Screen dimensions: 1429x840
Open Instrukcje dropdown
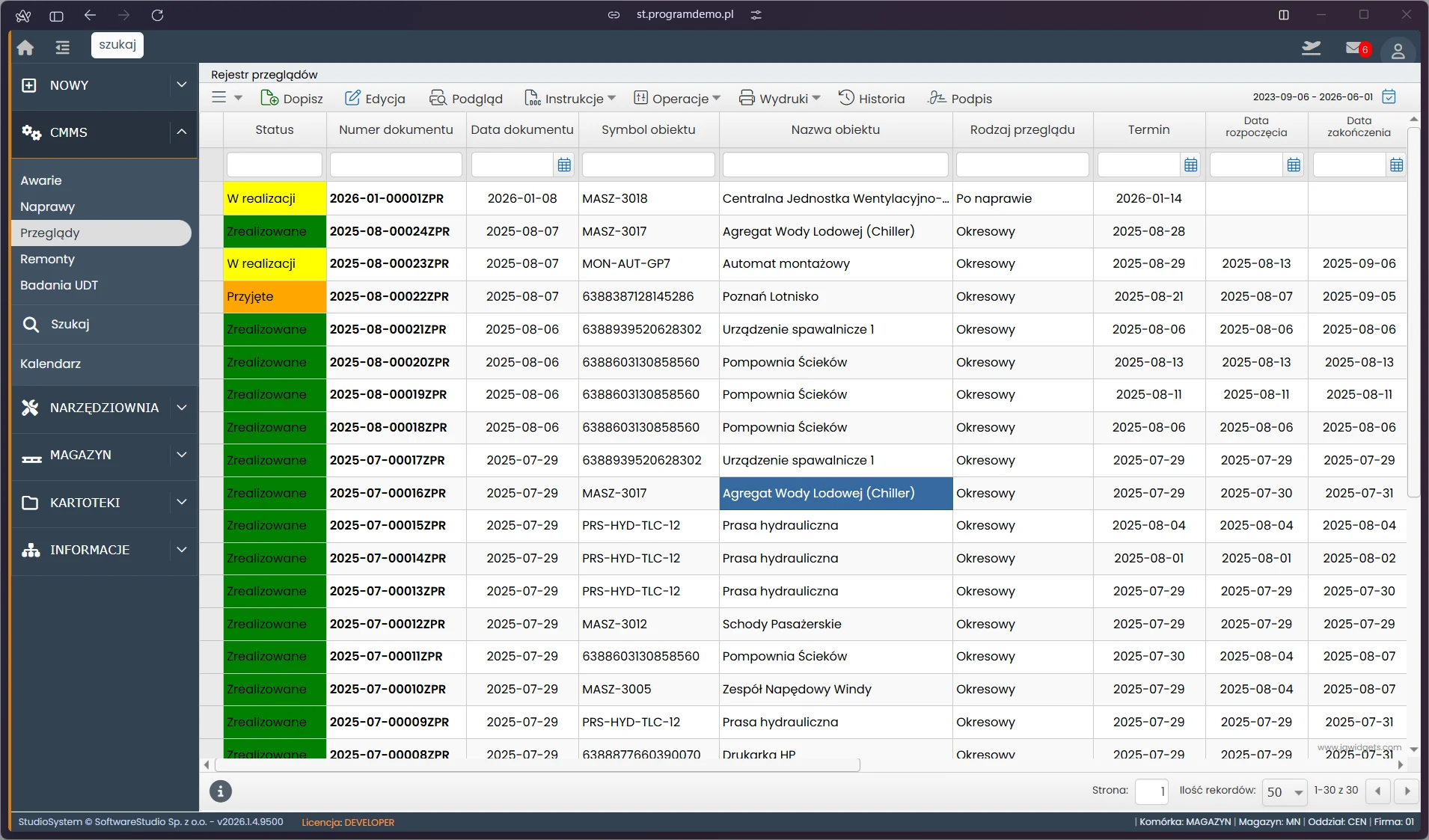click(570, 98)
